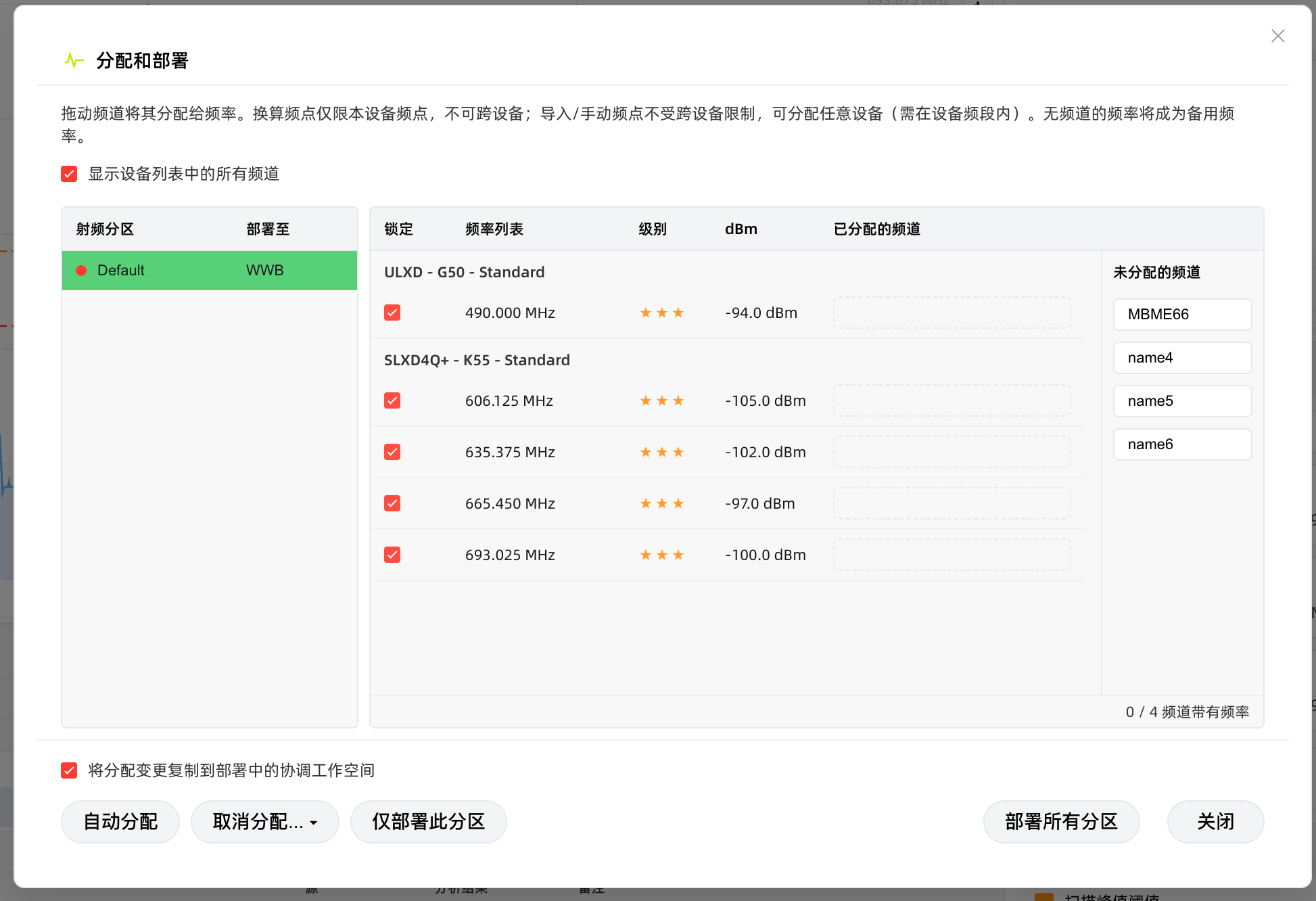Viewport: 1316px width, 901px height.
Task: Close the dialog with the X icon
Action: [x=1277, y=36]
